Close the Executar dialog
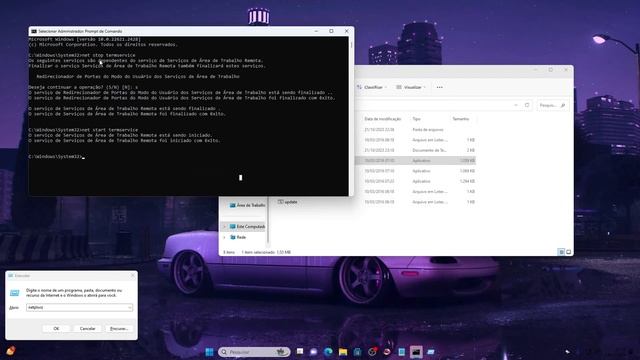This screenshot has height=360, width=640. pos(132,276)
